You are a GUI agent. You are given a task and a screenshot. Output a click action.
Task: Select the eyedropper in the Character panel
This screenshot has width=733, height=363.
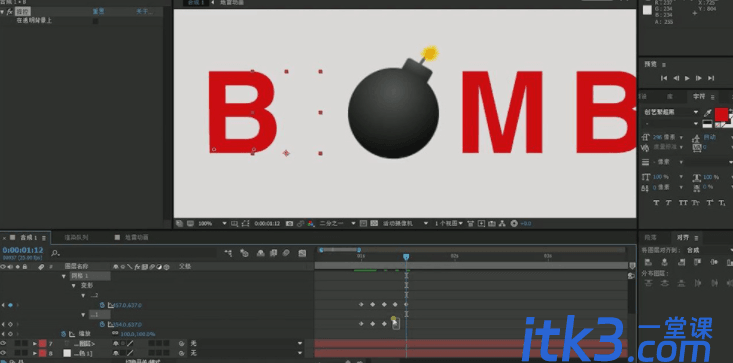coord(708,113)
